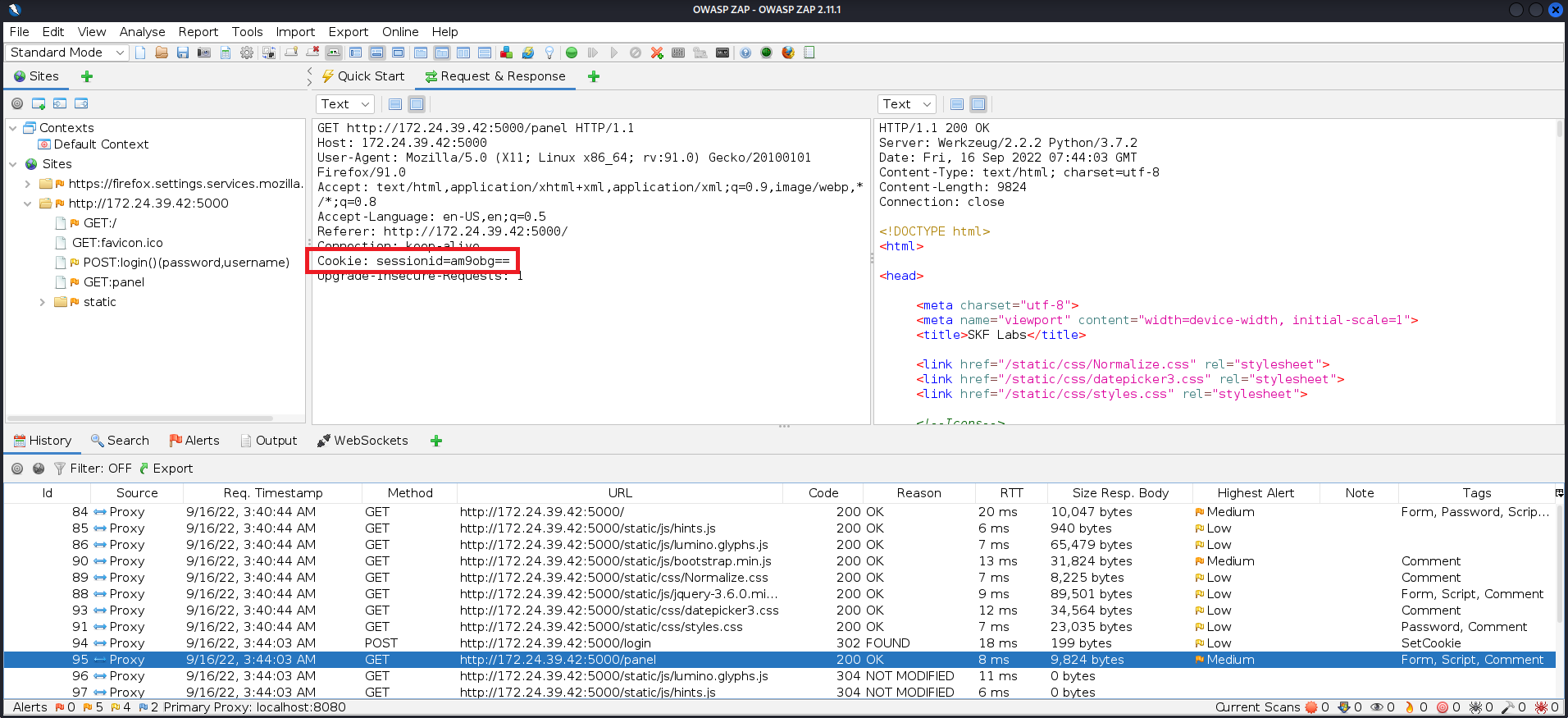The height and width of the screenshot is (718, 1568).
Task: Click the Submit and continue play icon
Action: pos(614,53)
